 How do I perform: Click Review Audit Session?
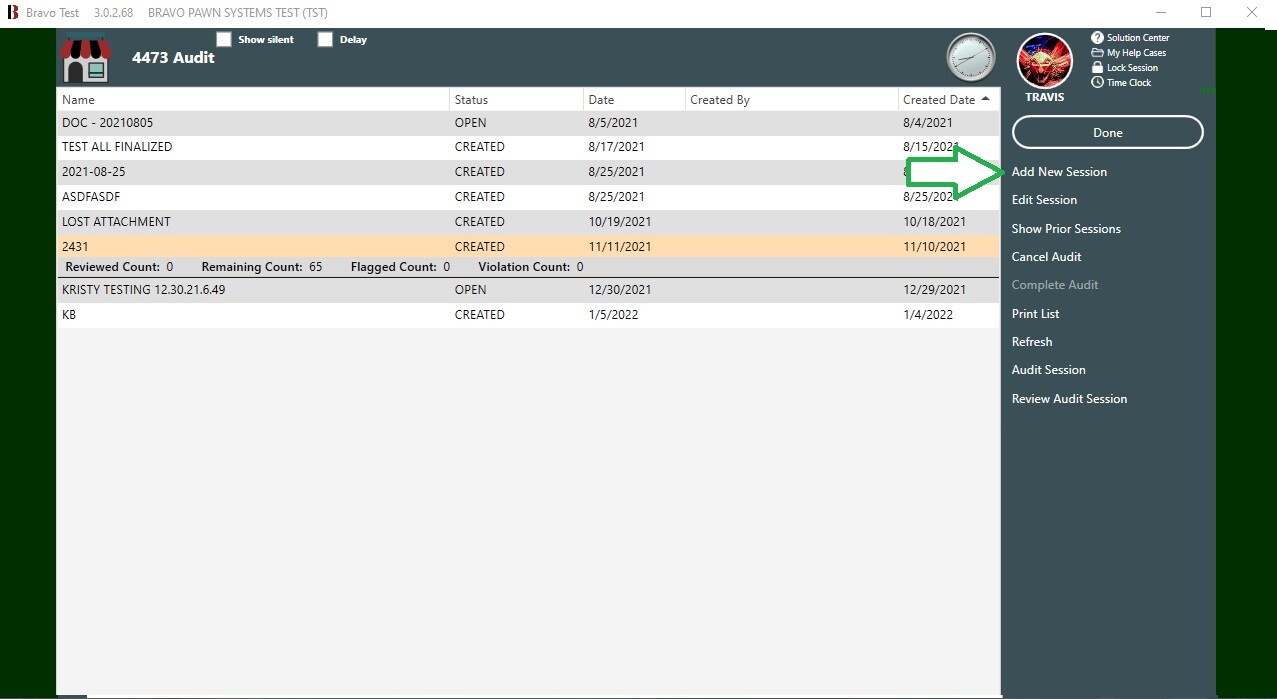point(1069,399)
